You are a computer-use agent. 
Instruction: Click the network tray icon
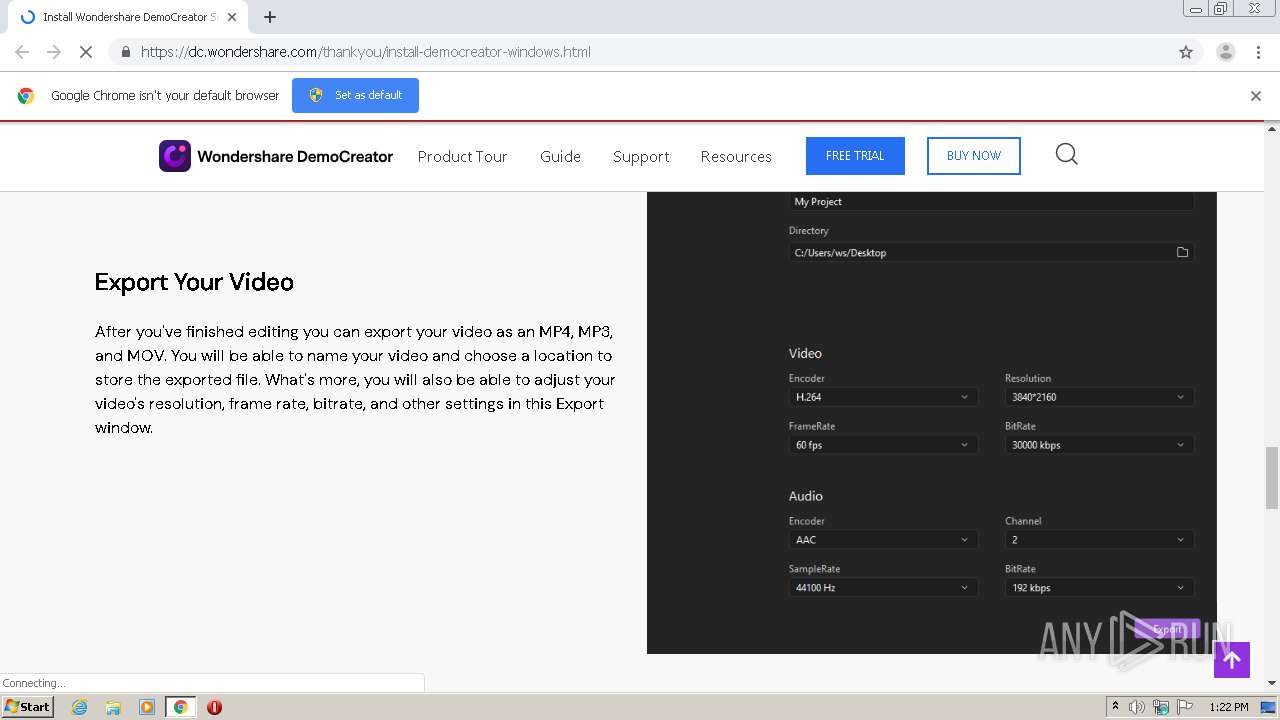(x=1161, y=707)
